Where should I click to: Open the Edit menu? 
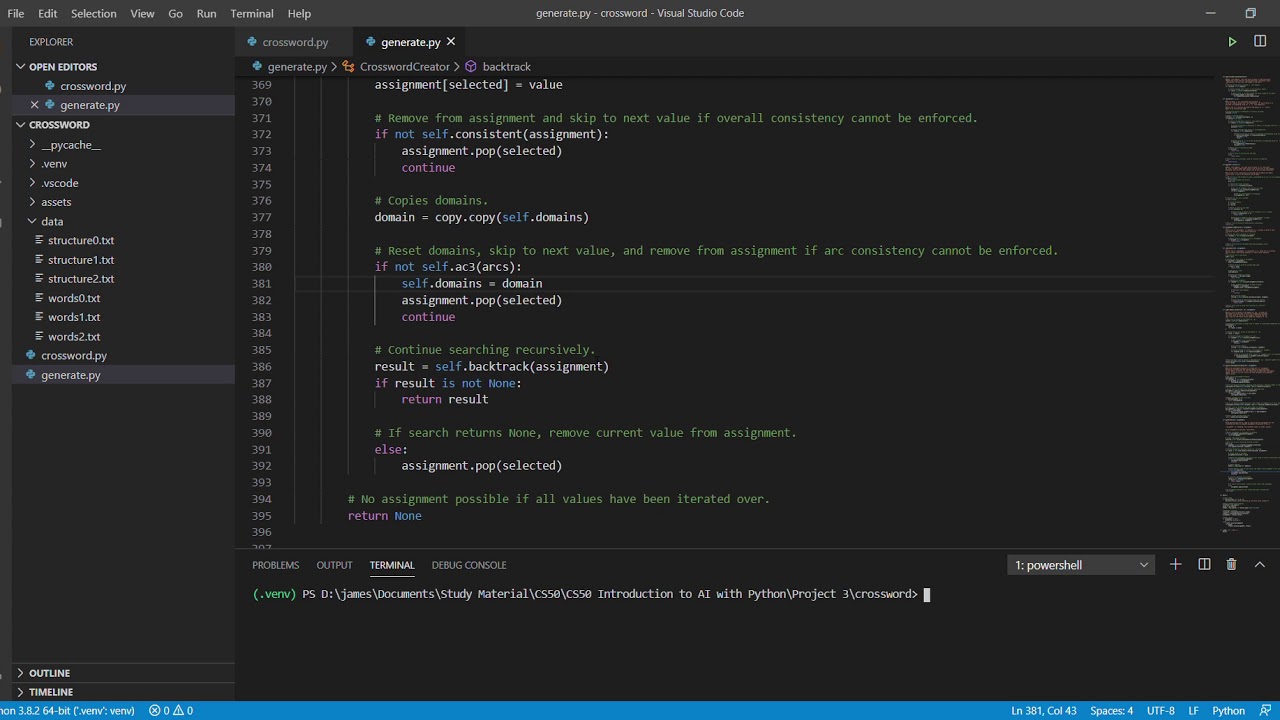(x=47, y=13)
